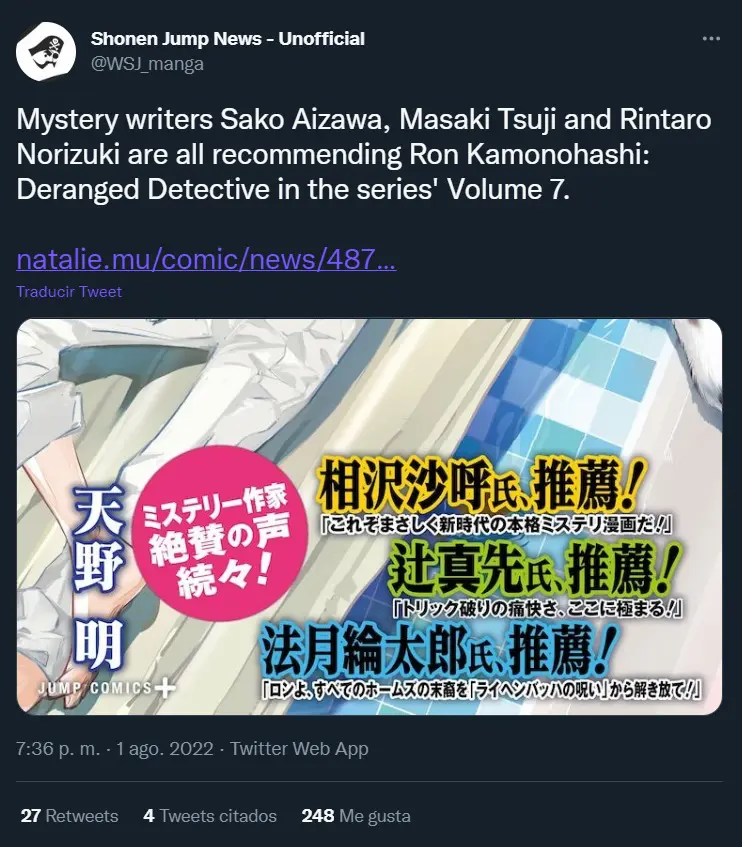View the 4 Tweets citados list
Viewport: 742px width, 847px height.
(210, 816)
